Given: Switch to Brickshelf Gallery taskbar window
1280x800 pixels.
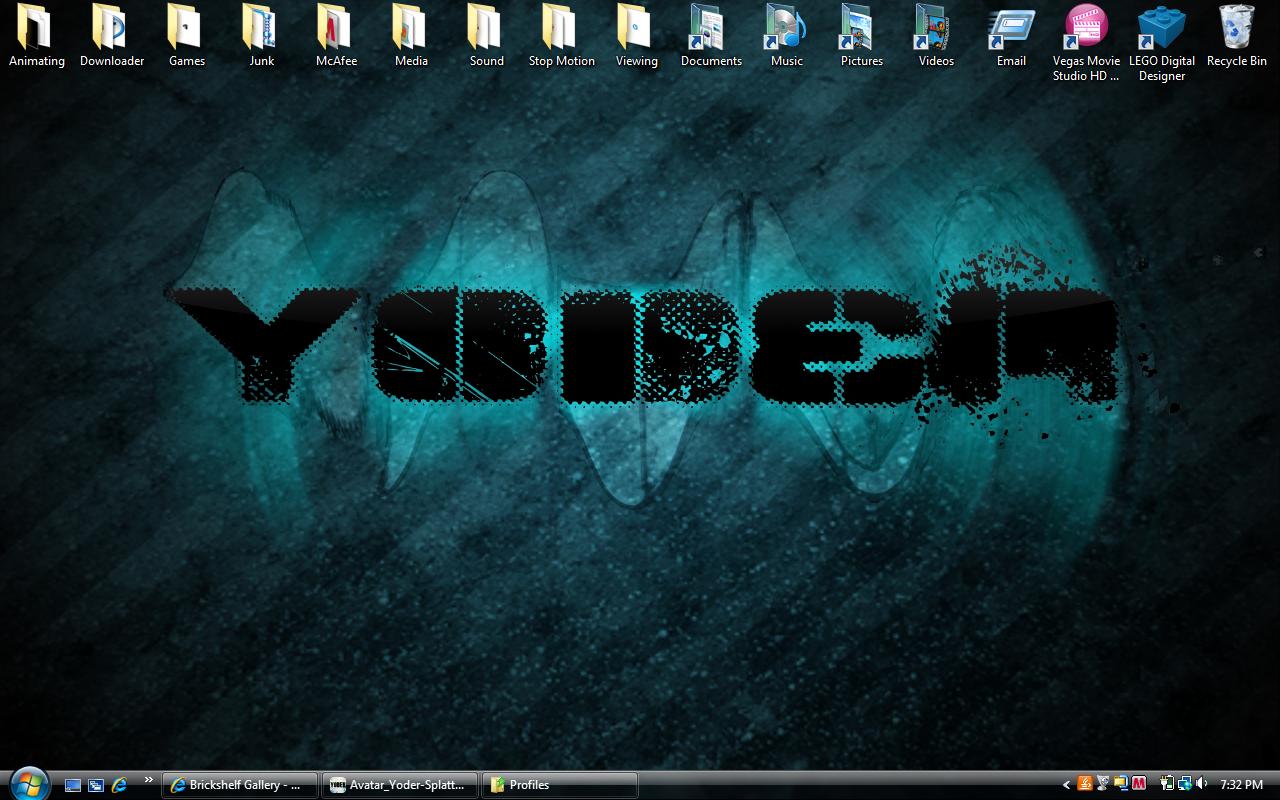Looking at the screenshot, I should 240,785.
